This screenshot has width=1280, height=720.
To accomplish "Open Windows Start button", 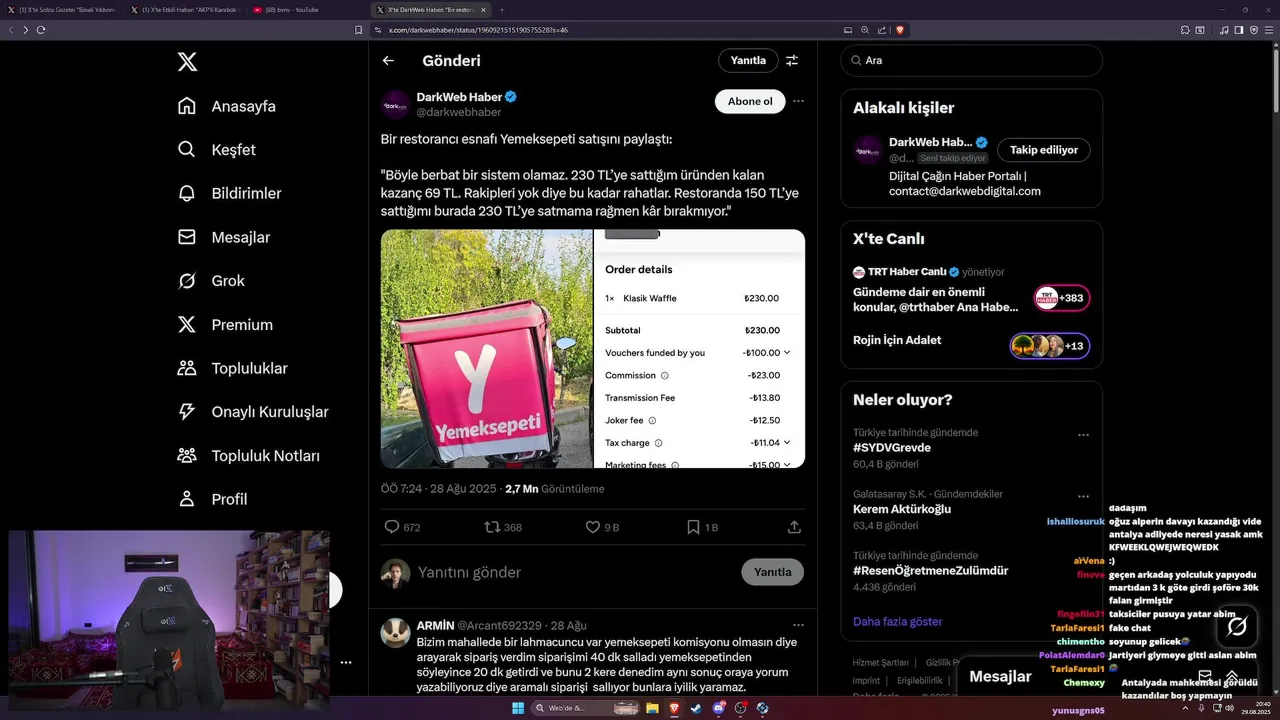I will [x=518, y=708].
